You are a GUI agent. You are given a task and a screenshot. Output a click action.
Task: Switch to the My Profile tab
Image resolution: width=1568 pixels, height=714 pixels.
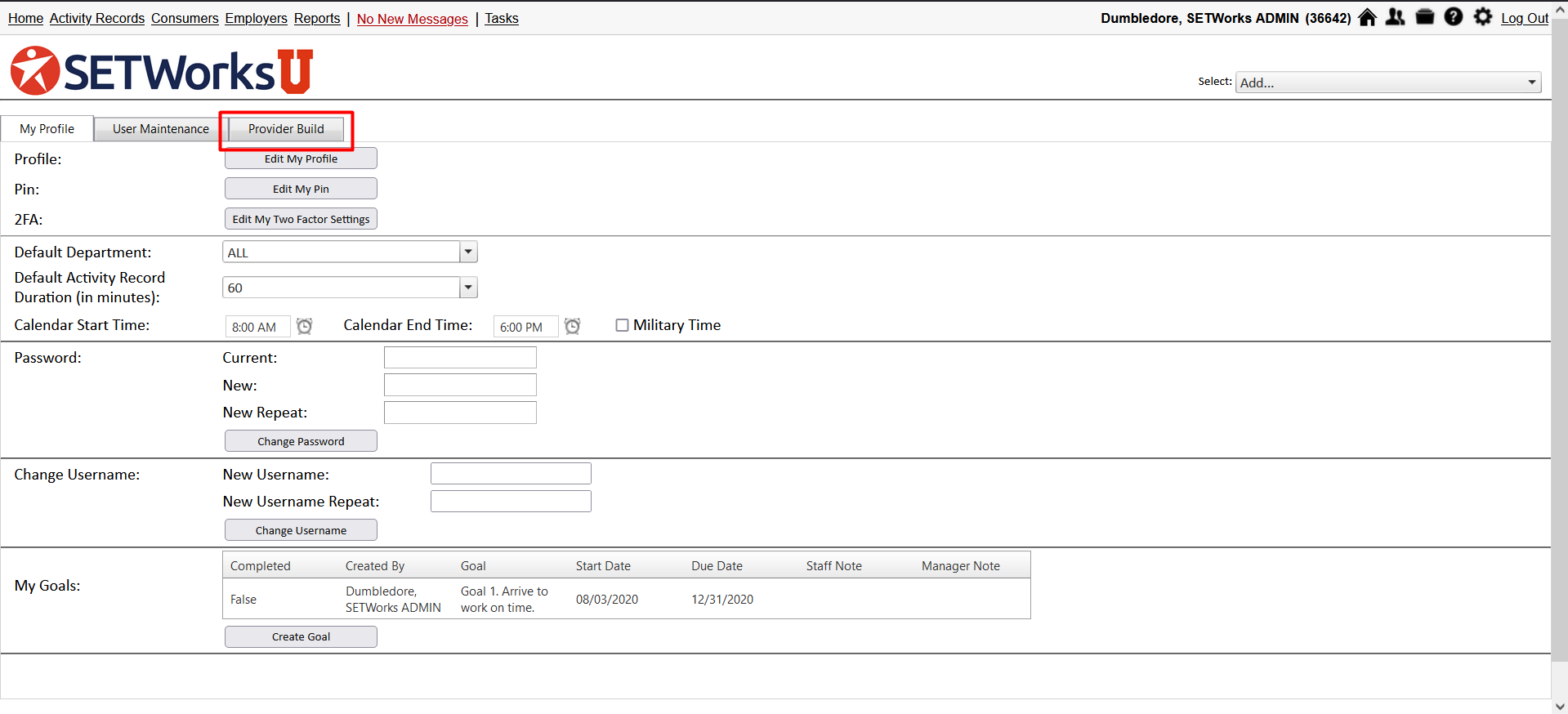point(47,129)
